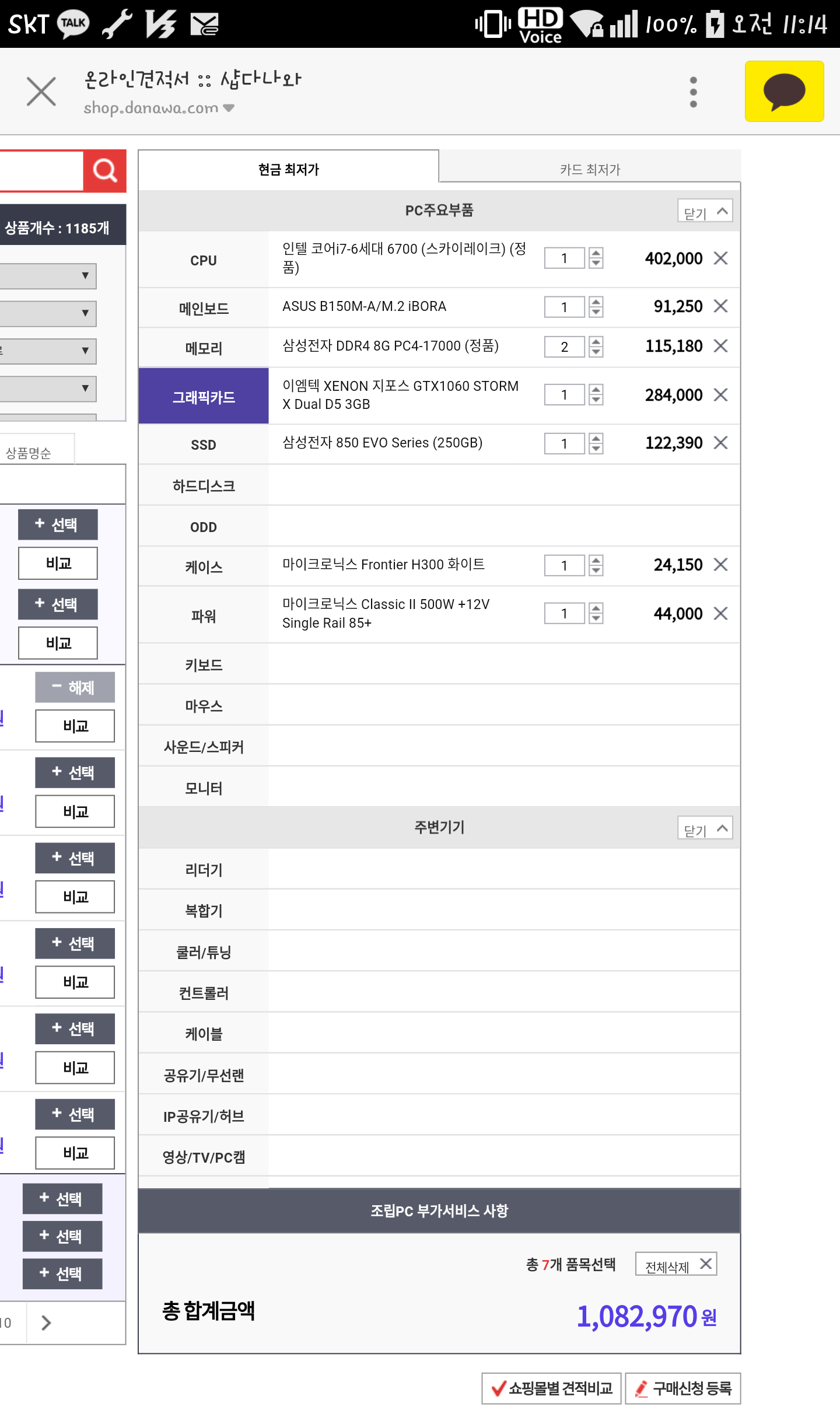Close the in-app browser page
The width and height of the screenshot is (840, 1410).
coord(41,92)
